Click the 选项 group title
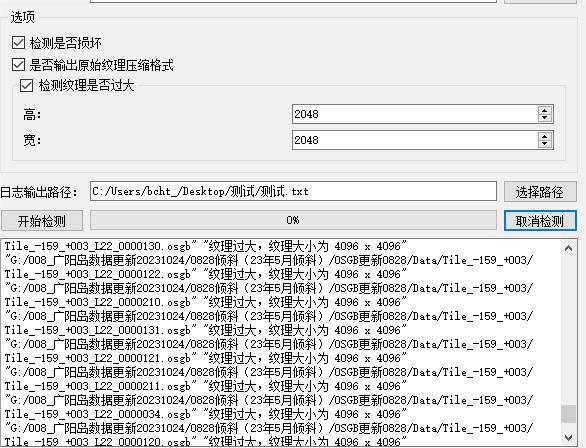Viewport: 586px width, 448px height. 23,17
